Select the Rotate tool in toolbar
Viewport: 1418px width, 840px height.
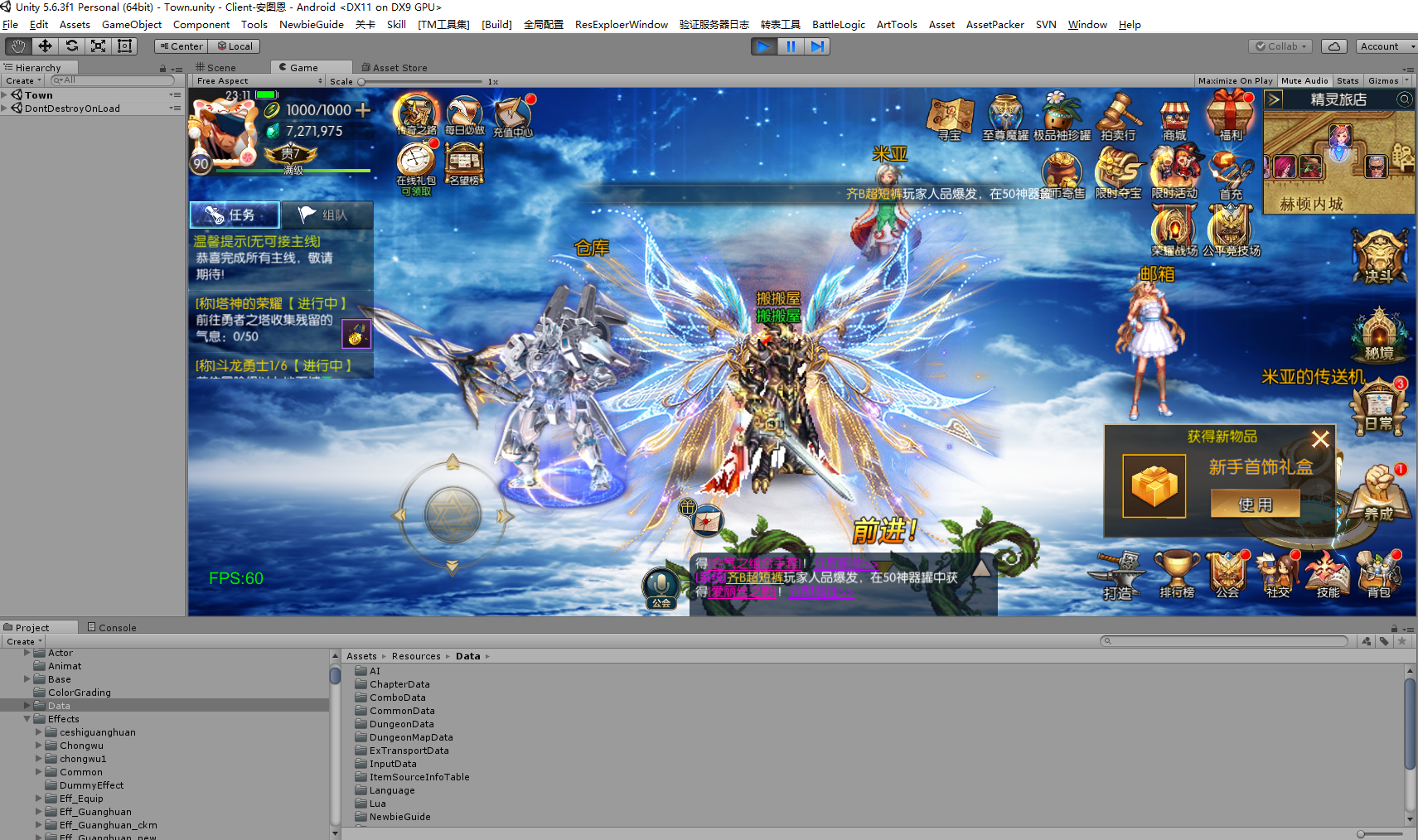point(72,46)
